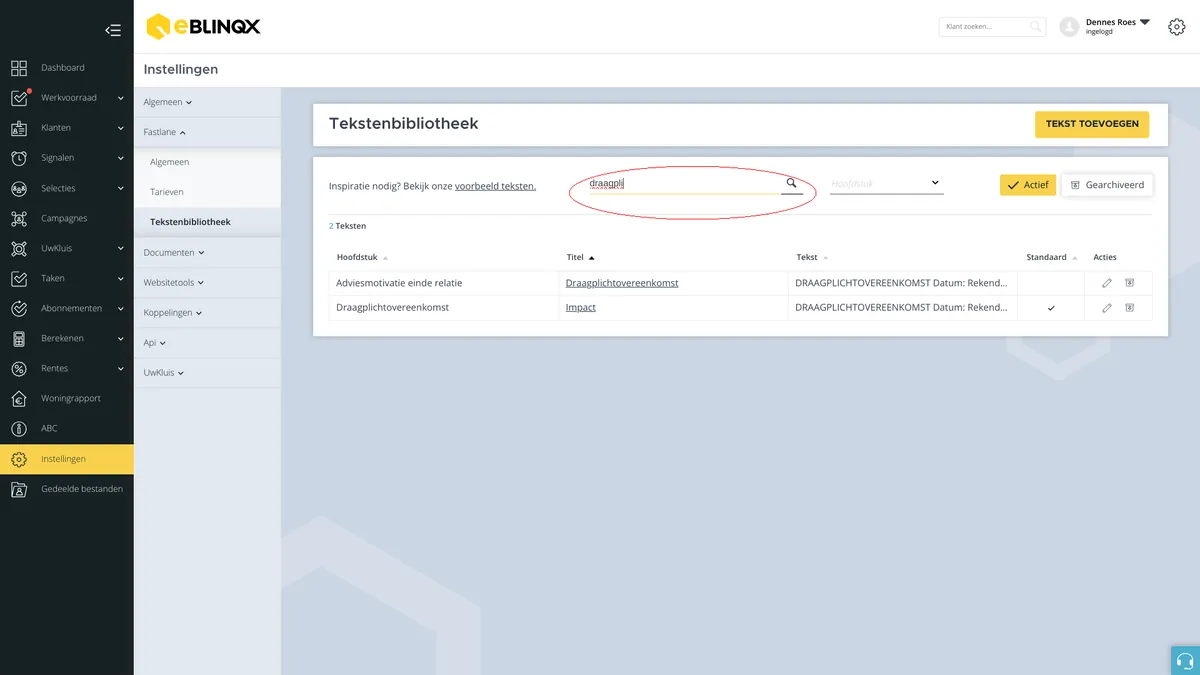Sort by the Tekst column header
The height and width of the screenshot is (675, 1200).
tap(812, 257)
